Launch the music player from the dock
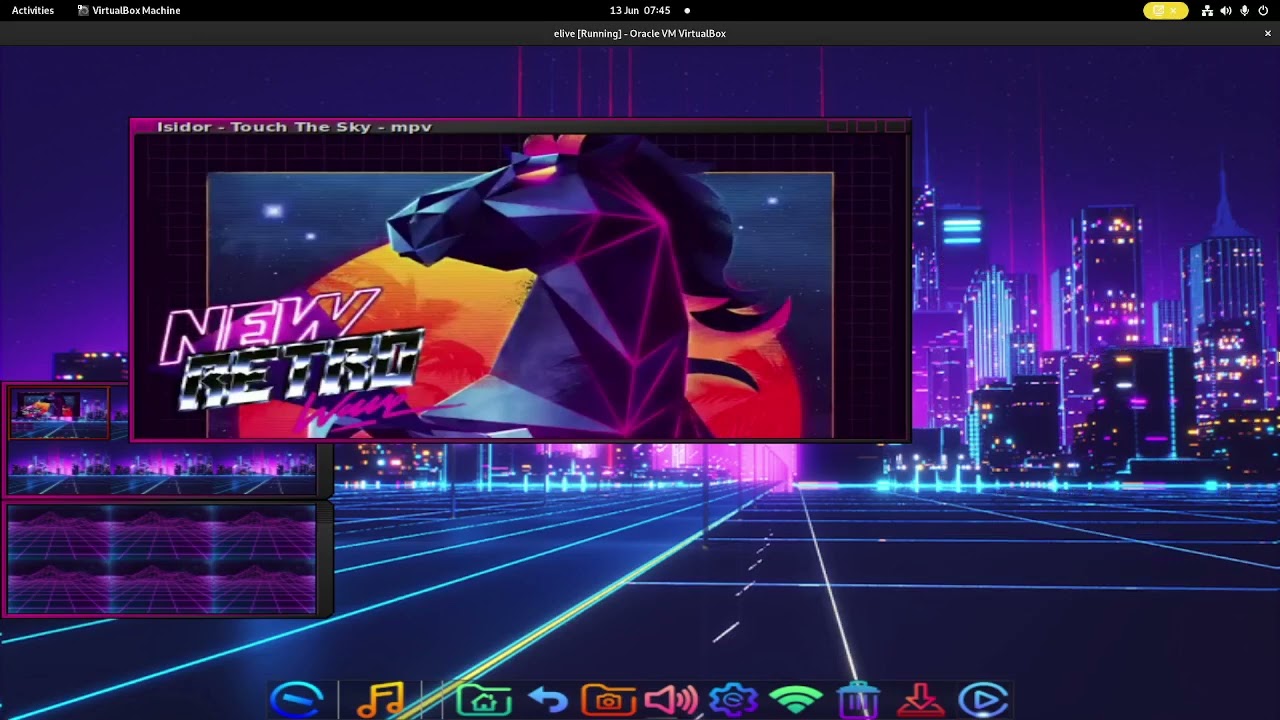Screen dimensions: 1280x720 (380, 700)
